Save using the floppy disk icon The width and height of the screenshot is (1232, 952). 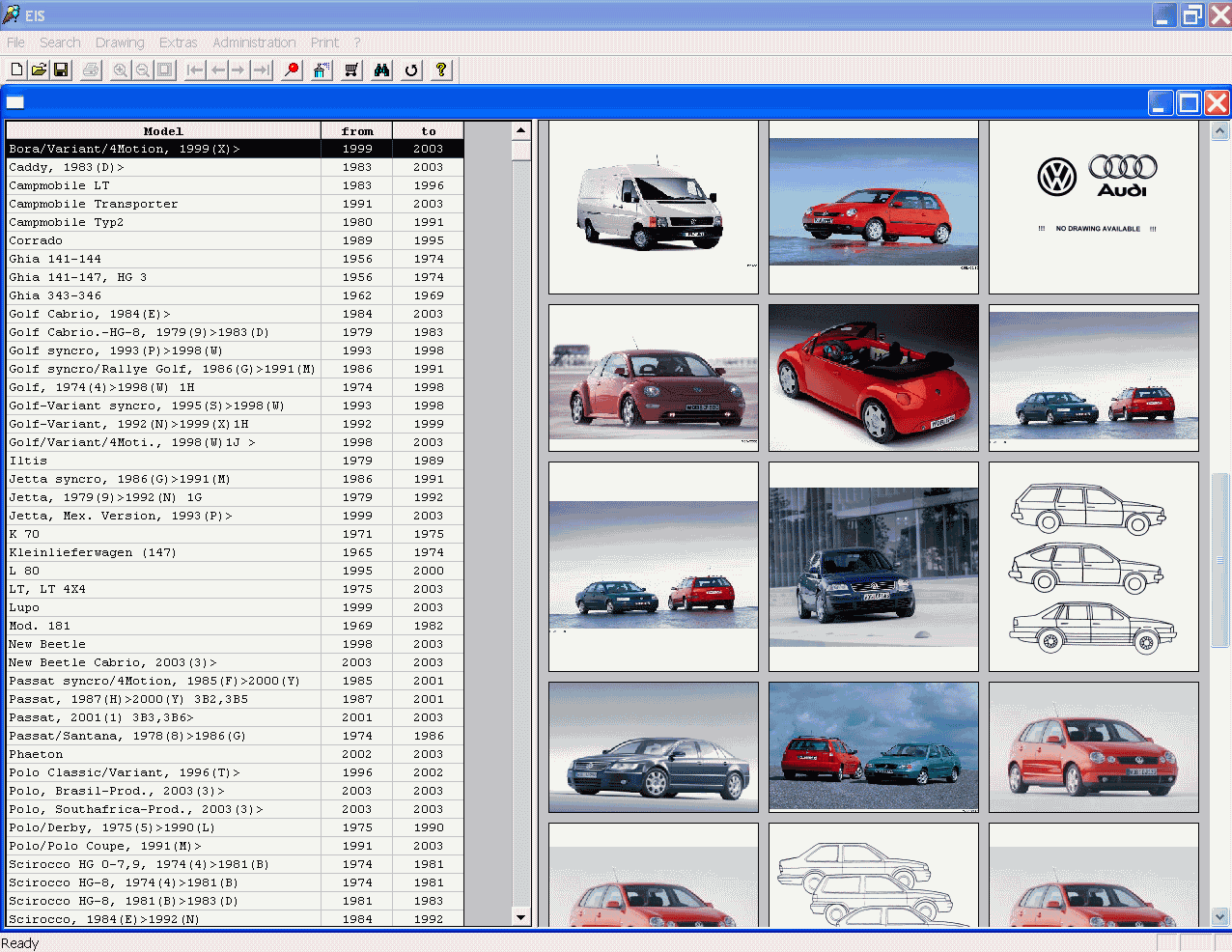[x=61, y=70]
